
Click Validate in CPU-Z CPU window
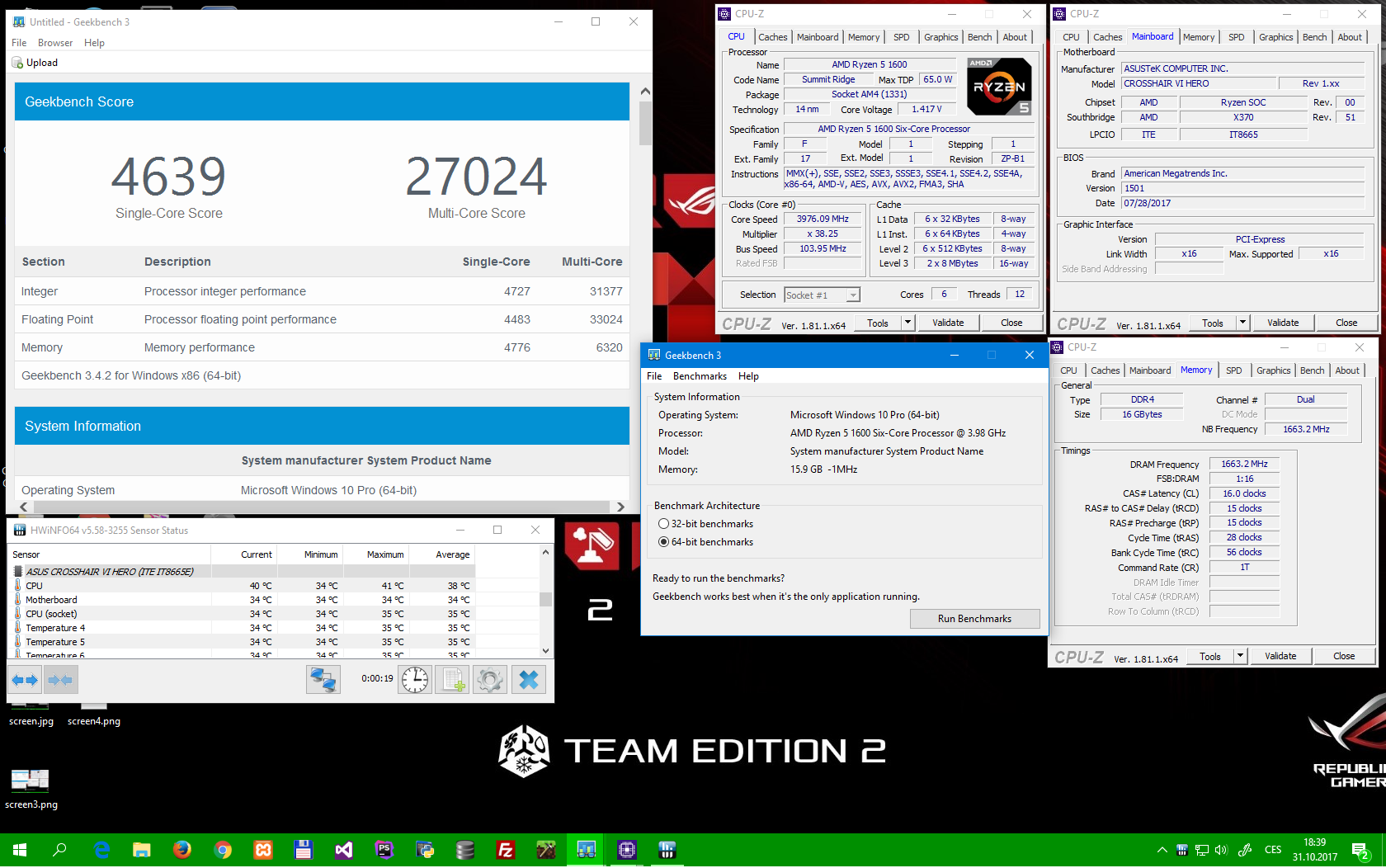948,323
